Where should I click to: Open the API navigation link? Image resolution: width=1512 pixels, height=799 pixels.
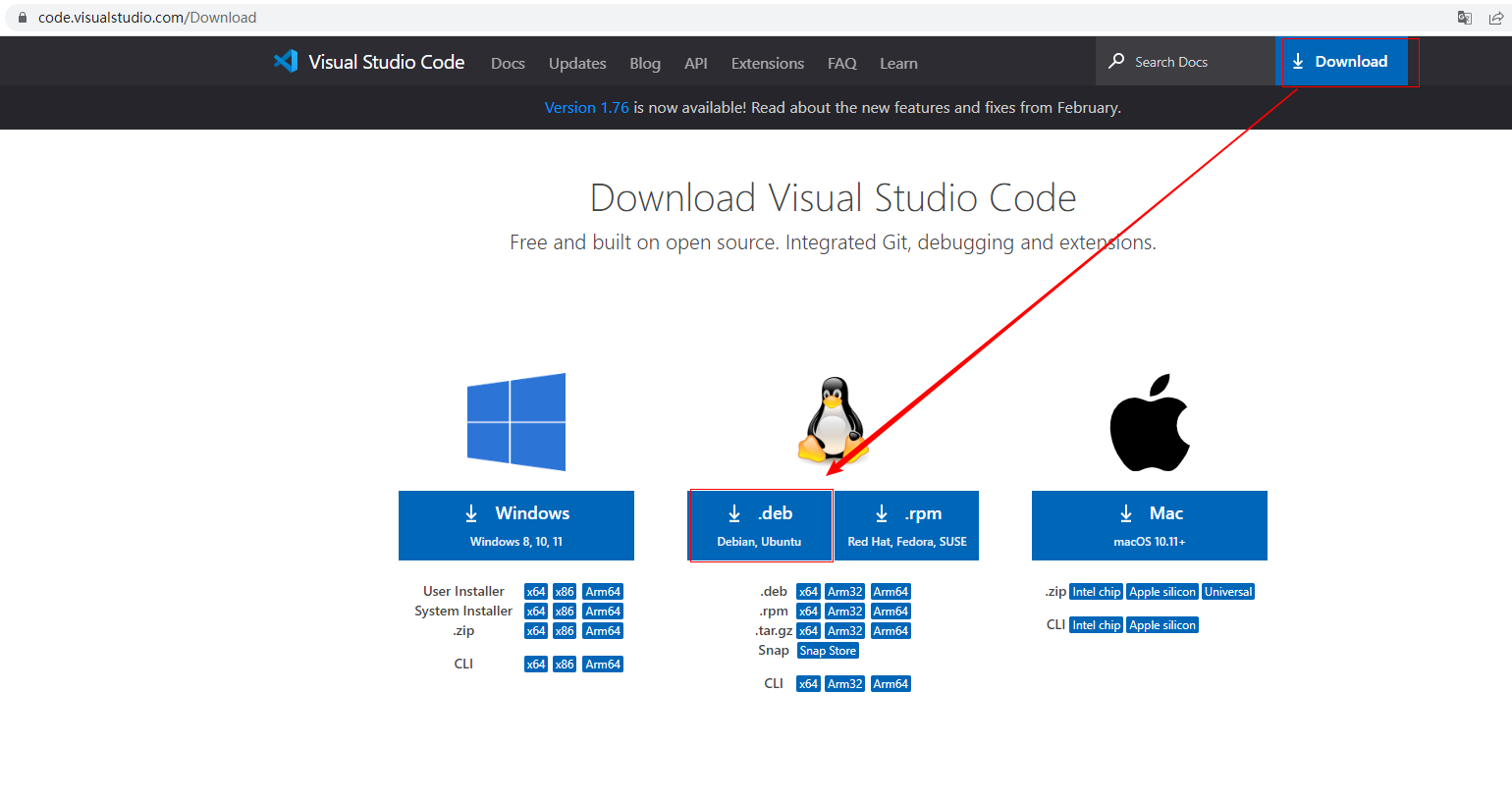696,63
